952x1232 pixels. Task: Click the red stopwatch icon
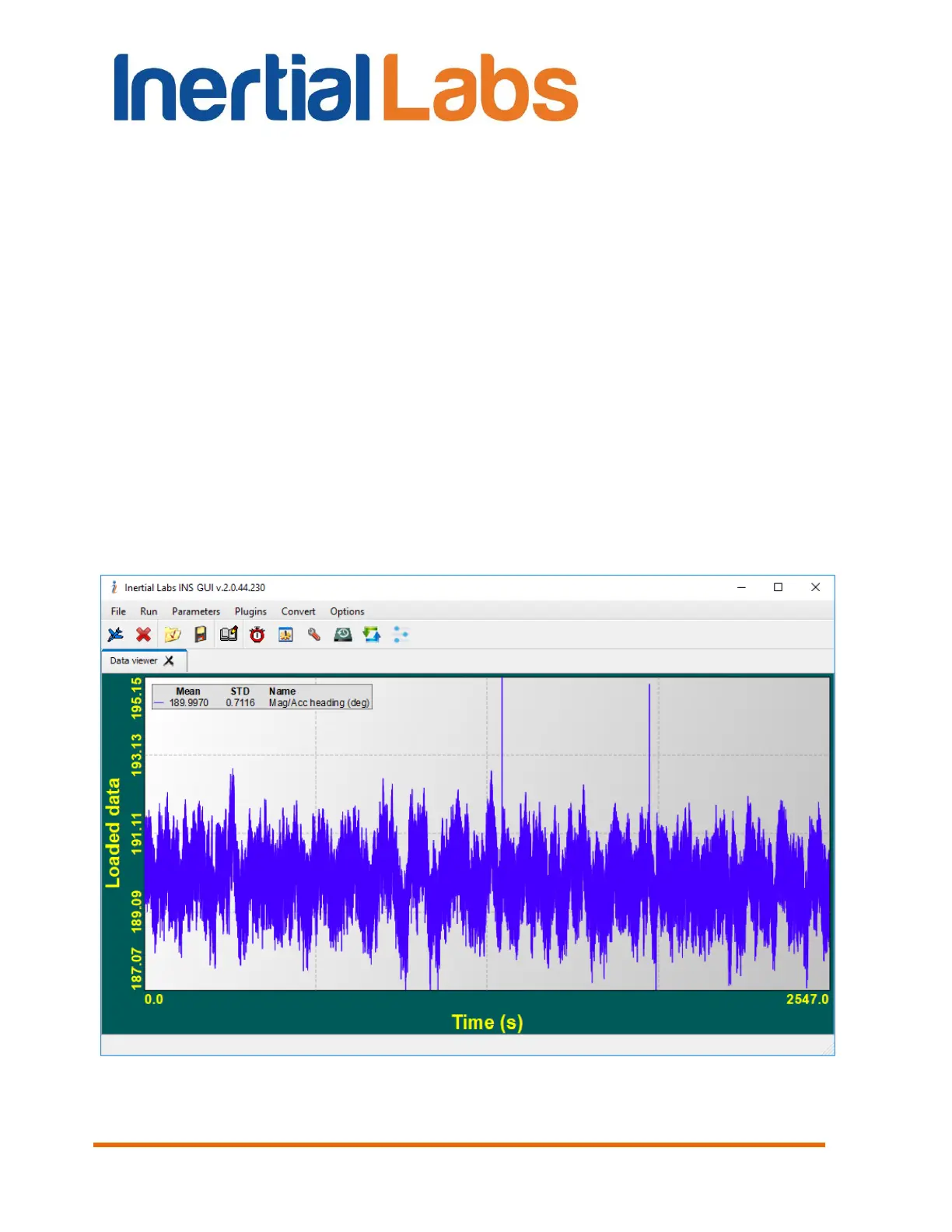coord(257,635)
